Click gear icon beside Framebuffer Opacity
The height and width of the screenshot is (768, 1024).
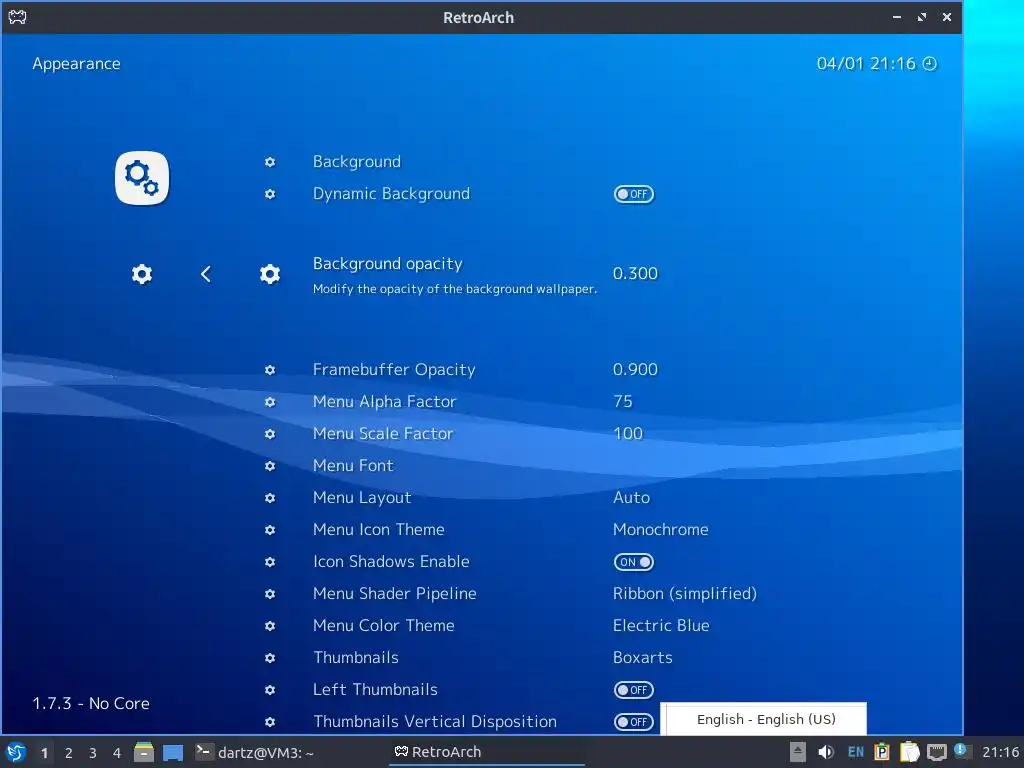(270, 370)
